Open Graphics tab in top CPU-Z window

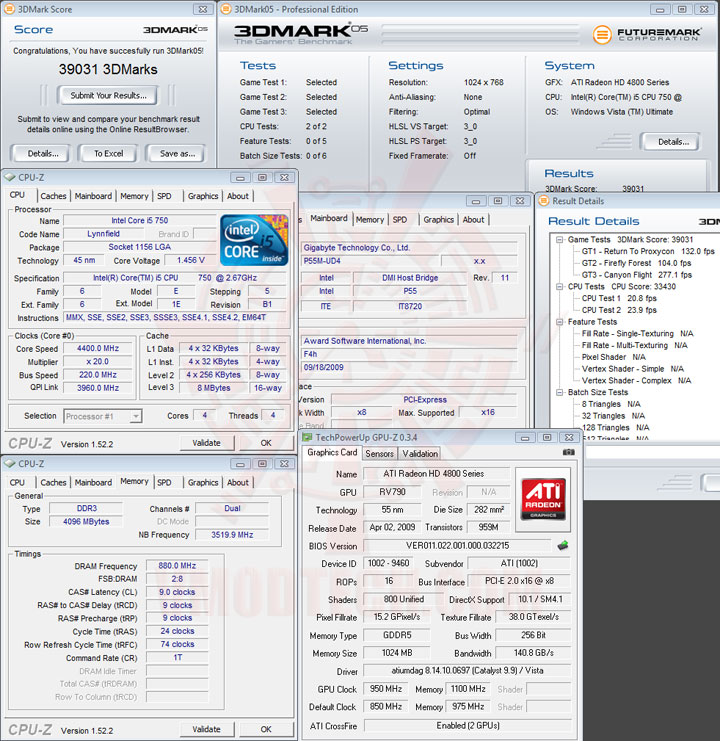[203, 196]
